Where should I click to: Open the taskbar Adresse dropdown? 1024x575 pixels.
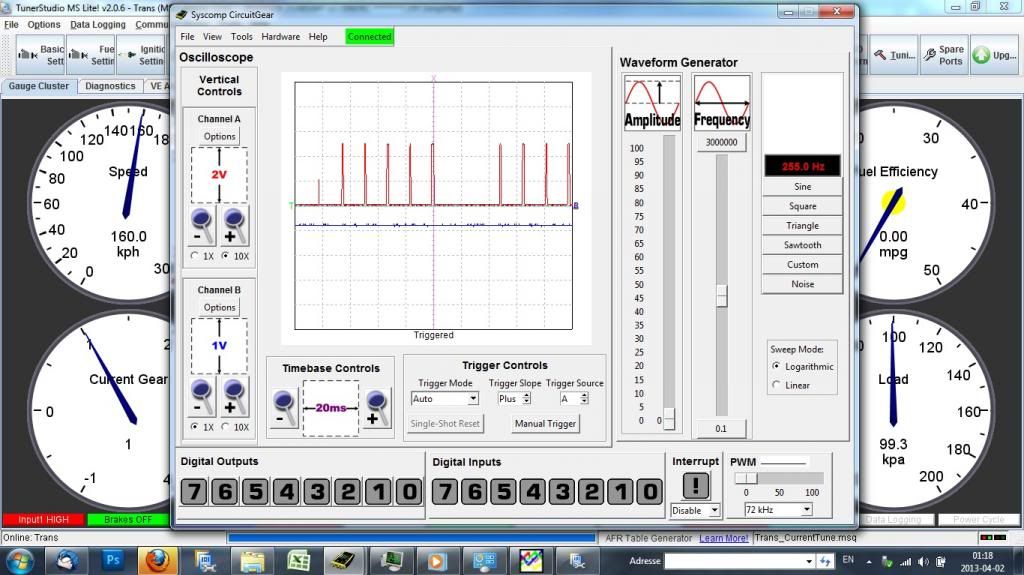[x=808, y=561]
